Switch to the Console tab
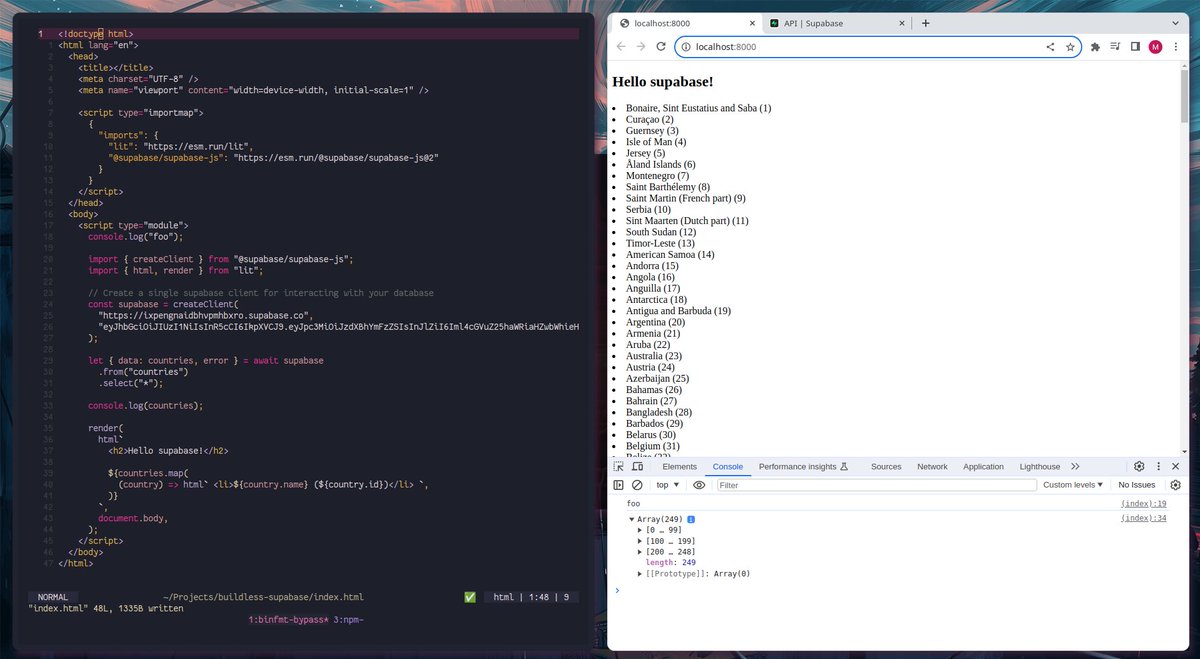Screen dimensions: 1200x659 coord(728,467)
